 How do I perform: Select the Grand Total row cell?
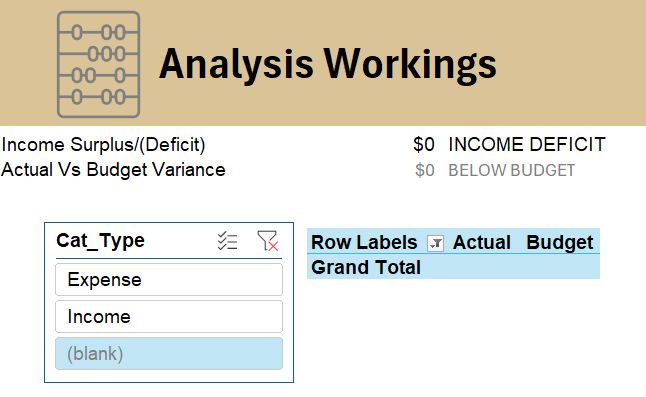pyautogui.click(x=366, y=267)
